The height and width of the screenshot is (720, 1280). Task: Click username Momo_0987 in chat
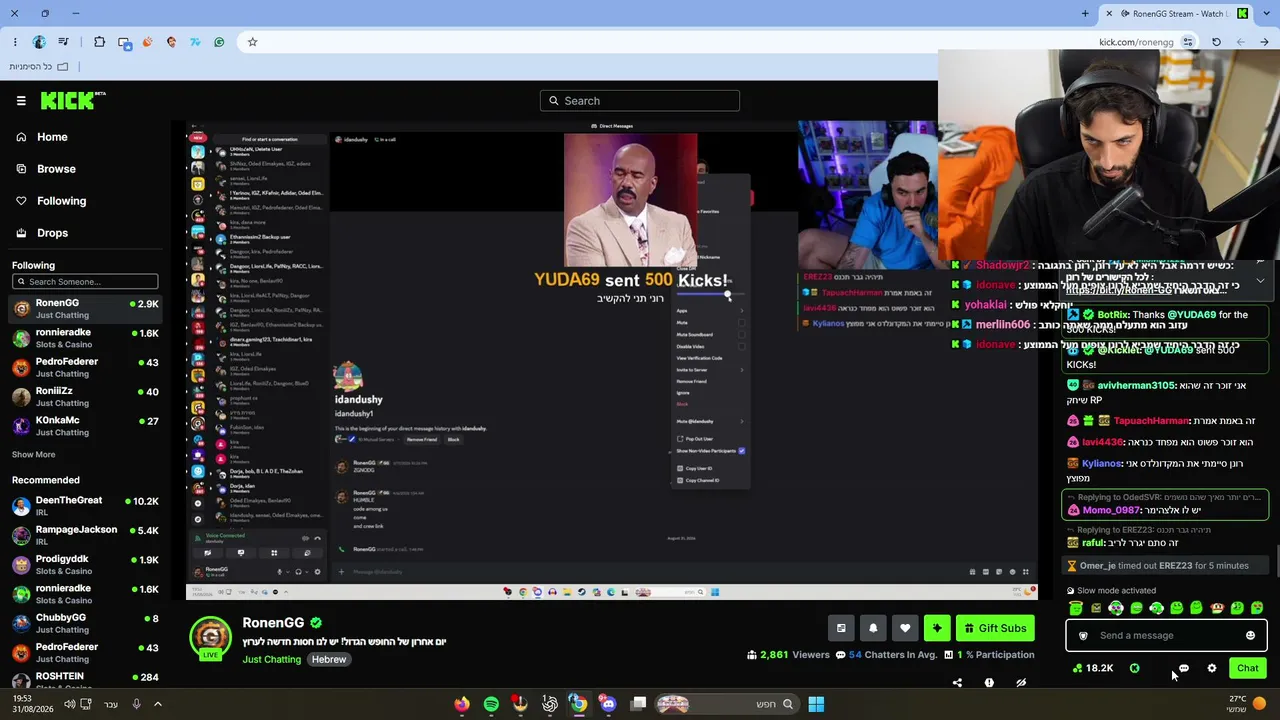click(1111, 510)
